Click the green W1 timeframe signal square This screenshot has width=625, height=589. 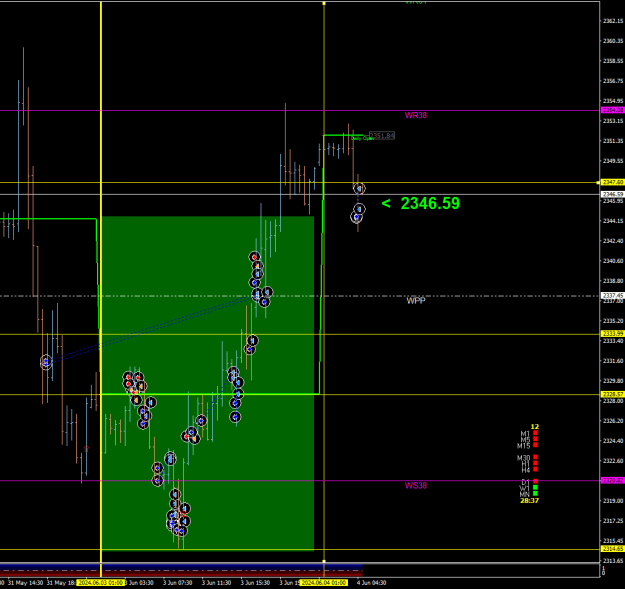(x=535, y=487)
